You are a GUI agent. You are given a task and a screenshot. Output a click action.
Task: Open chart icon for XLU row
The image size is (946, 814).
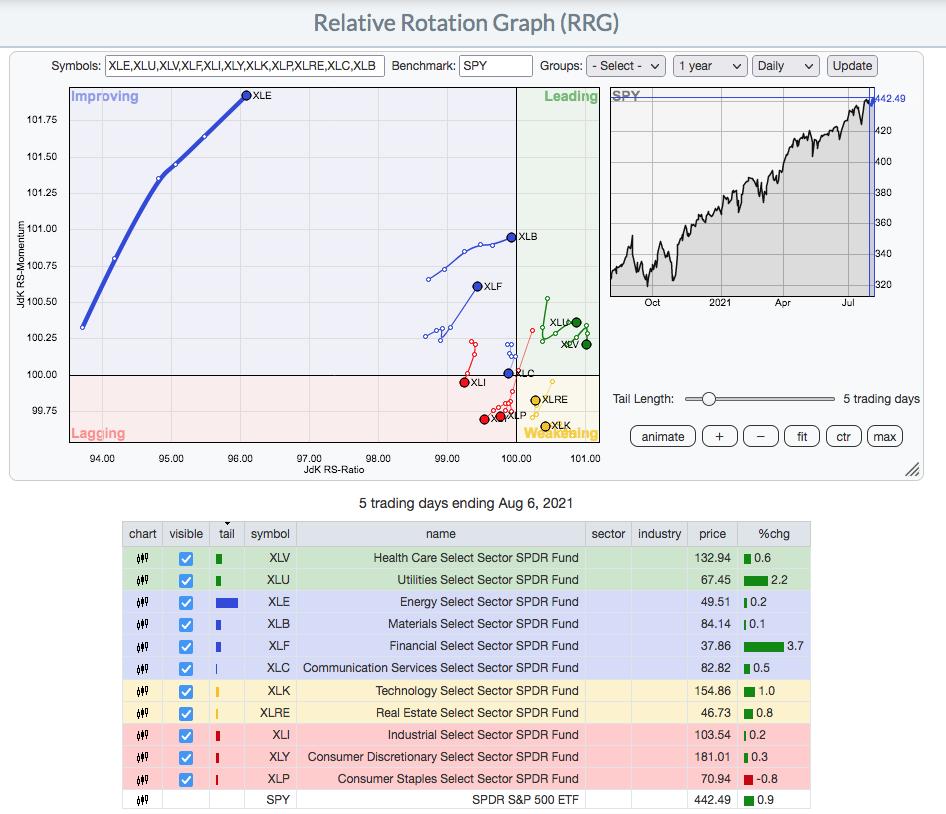pos(142,580)
